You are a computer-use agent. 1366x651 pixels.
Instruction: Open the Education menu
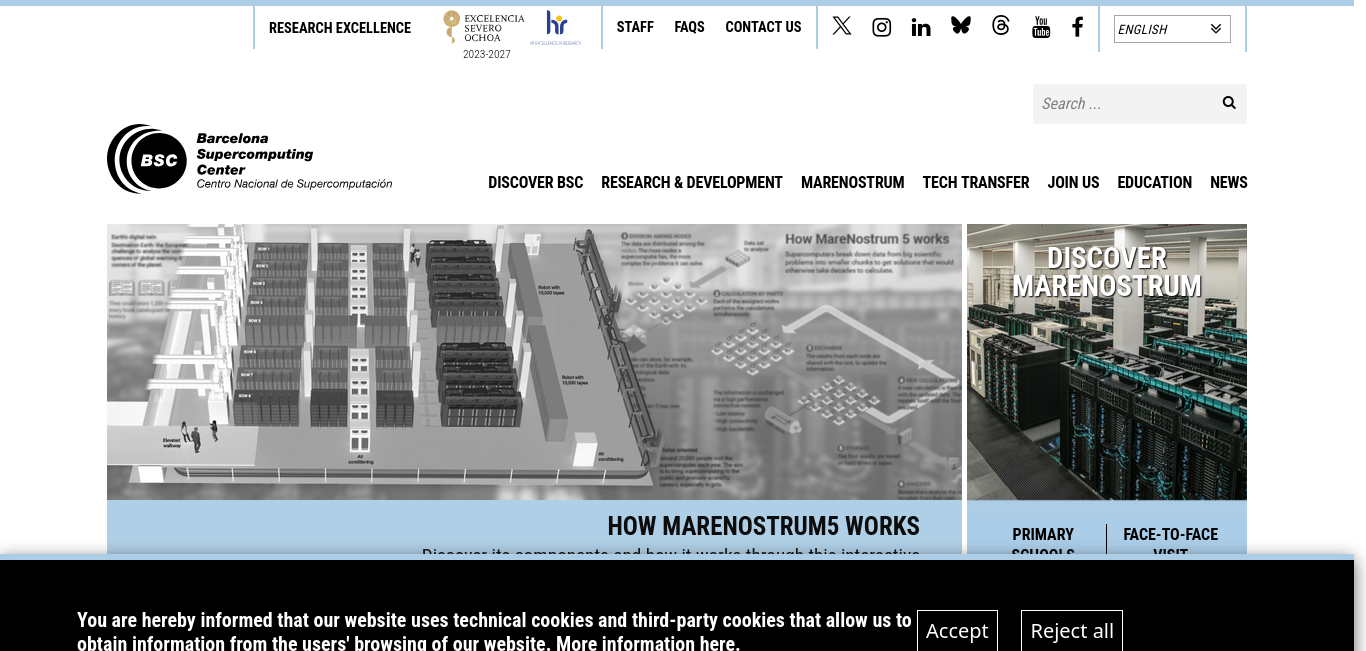1155,183
